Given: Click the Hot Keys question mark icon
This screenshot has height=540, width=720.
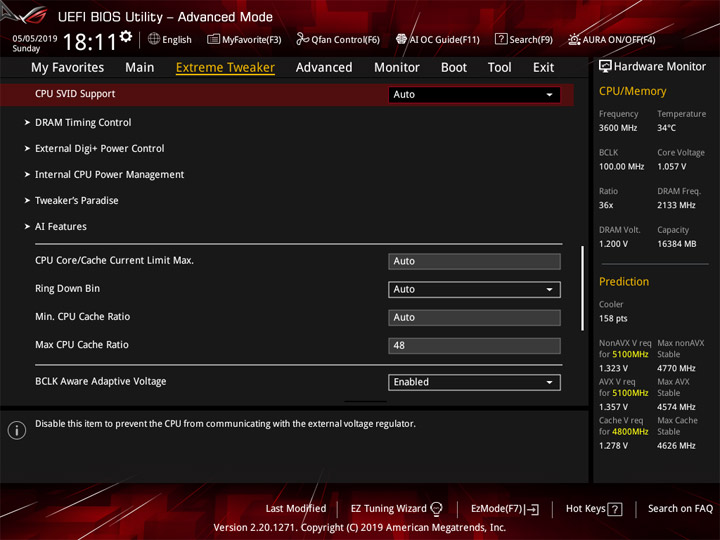Looking at the screenshot, I should coord(615,509).
